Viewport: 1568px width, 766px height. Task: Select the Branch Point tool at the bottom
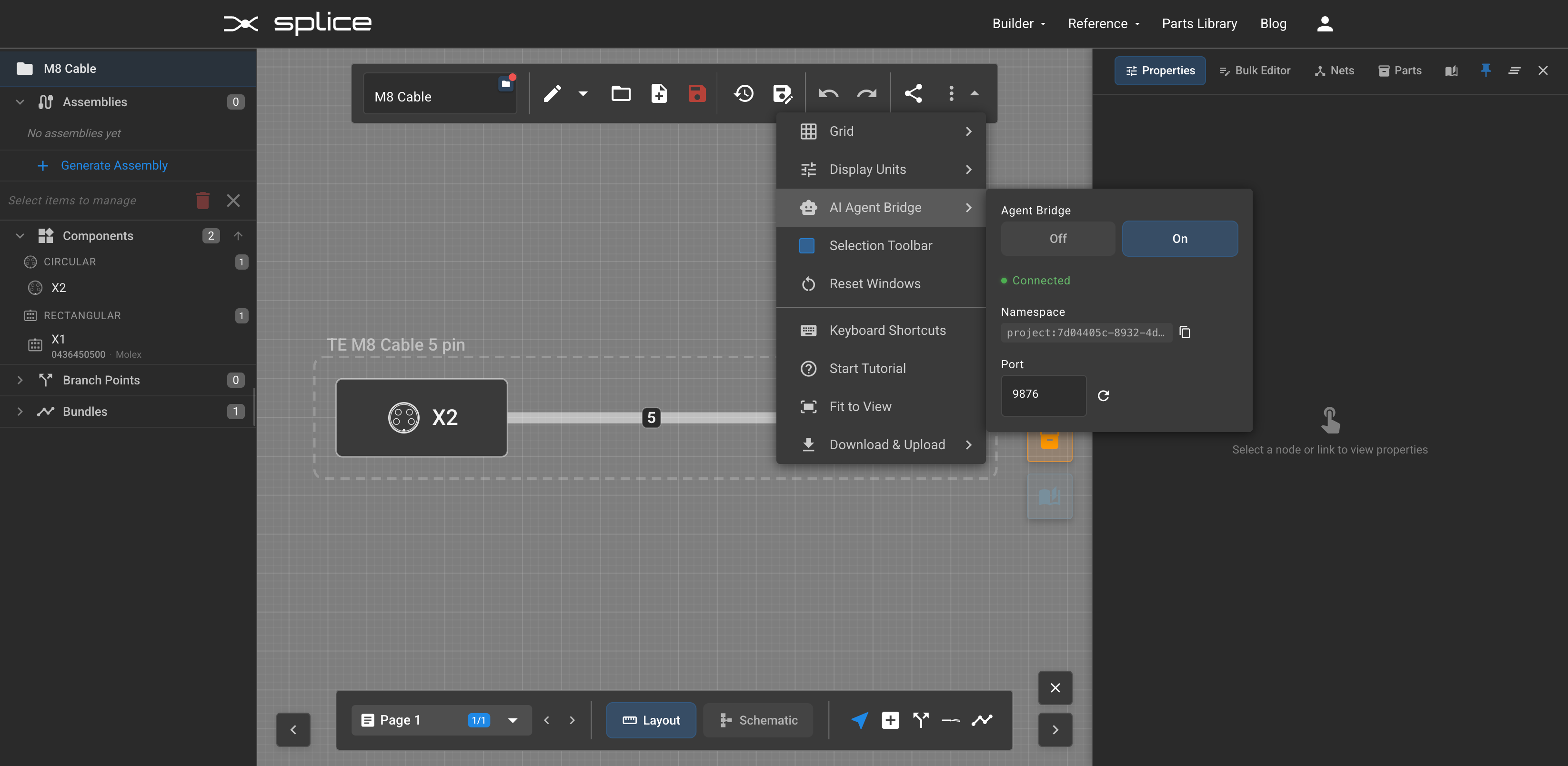[x=920, y=720]
